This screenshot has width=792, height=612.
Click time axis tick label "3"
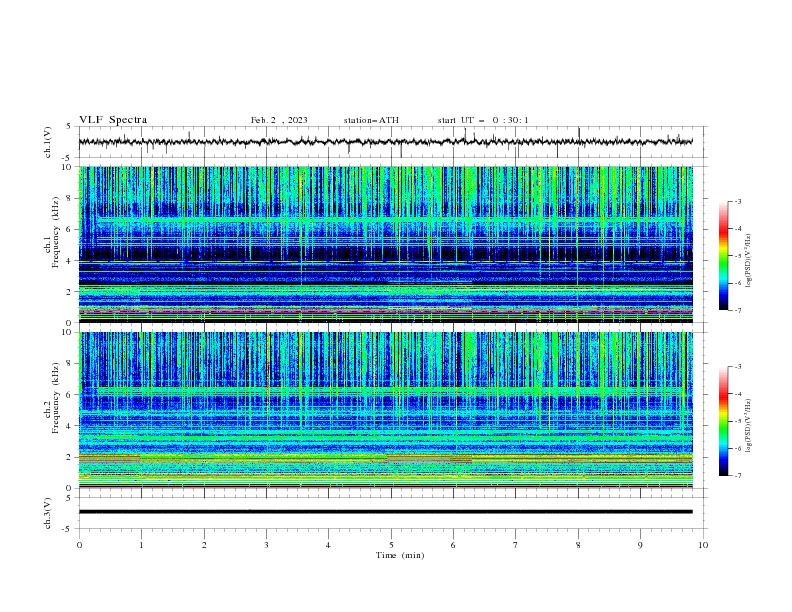(x=266, y=545)
